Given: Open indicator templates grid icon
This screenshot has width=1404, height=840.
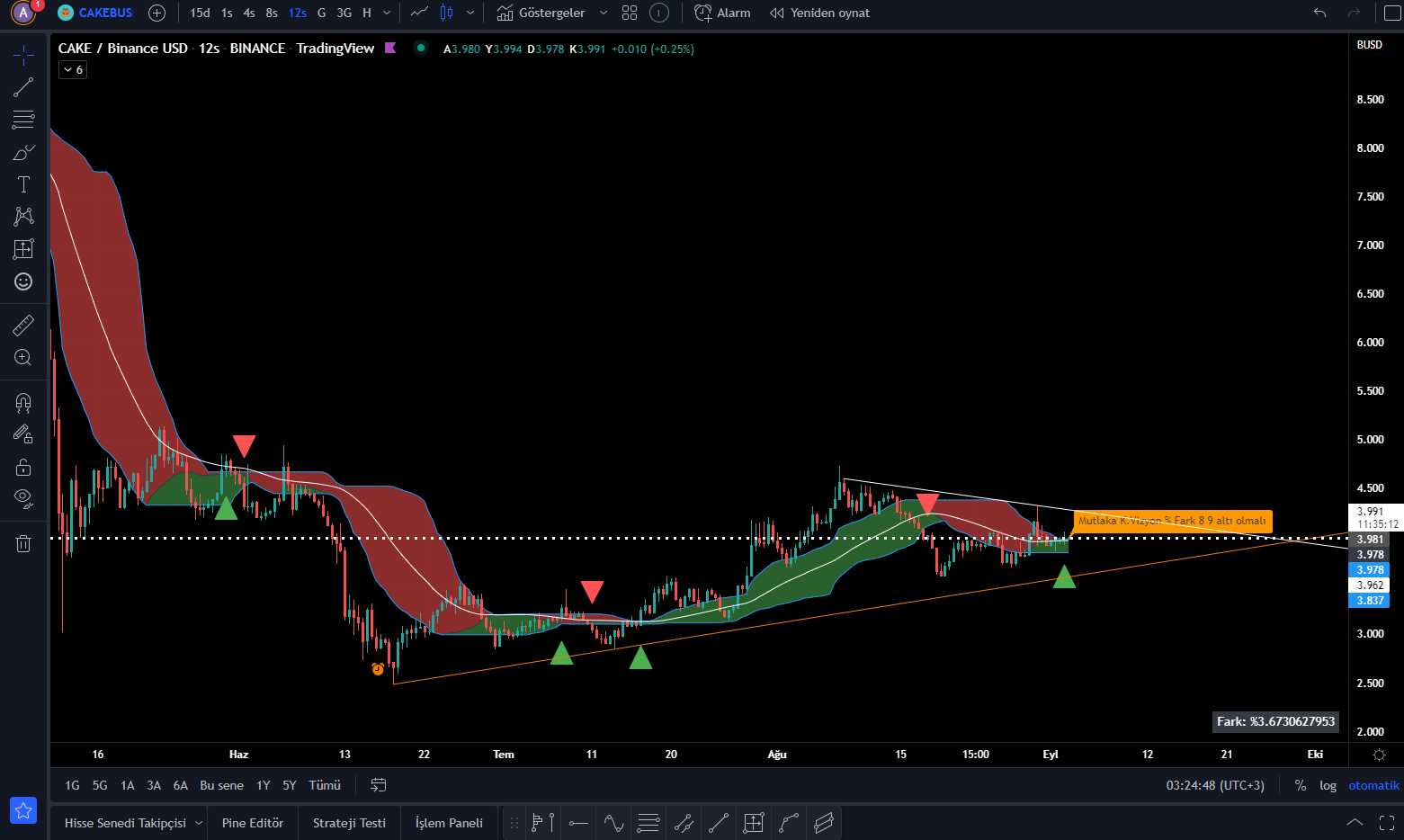Looking at the screenshot, I should [x=630, y=13].
